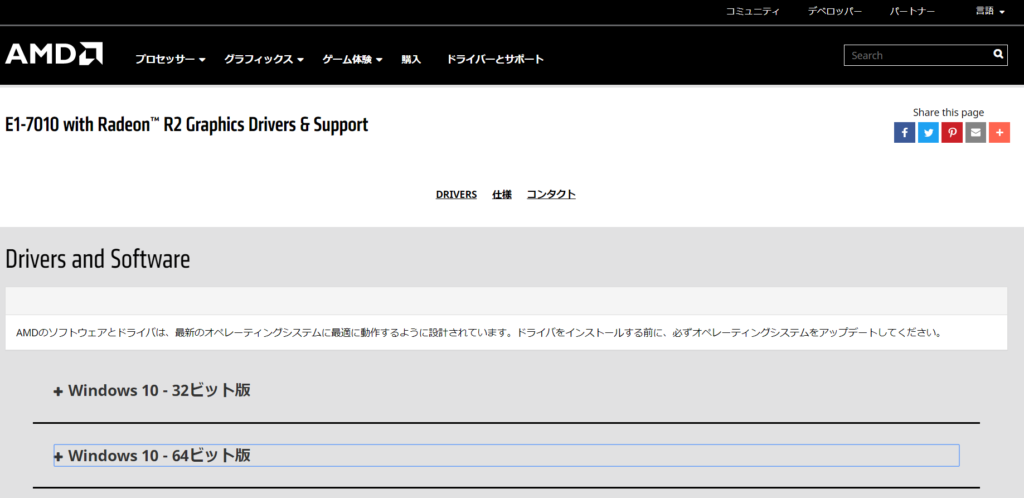Open more sharing options plus icon
This screenshot has width=1024, height=498.
[999, 132]
